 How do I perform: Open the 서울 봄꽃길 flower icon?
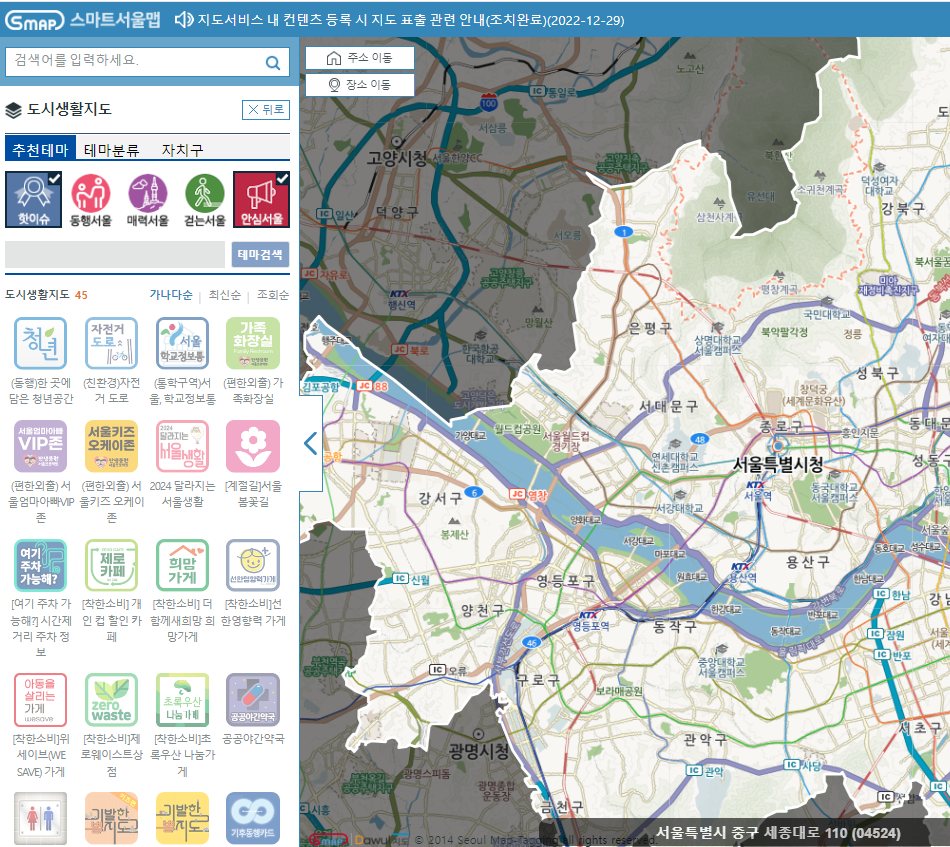pos(253,447)
